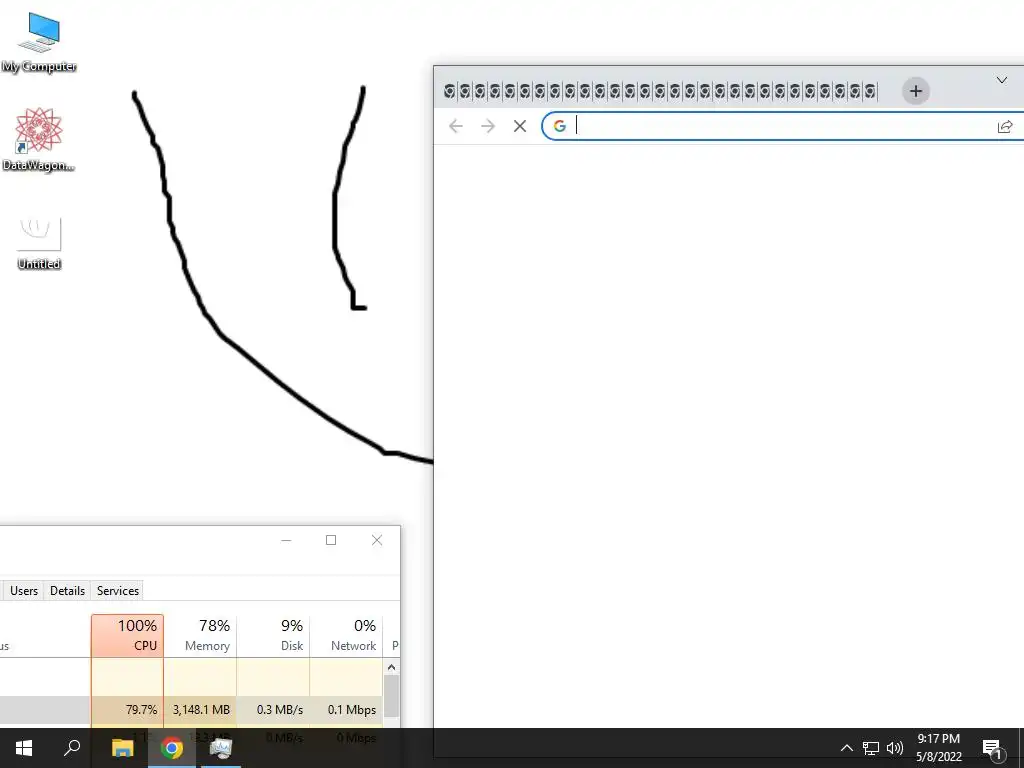Minimize the Task Manager window
This screenshot has width=1024, height=768.
pos(286,540)
